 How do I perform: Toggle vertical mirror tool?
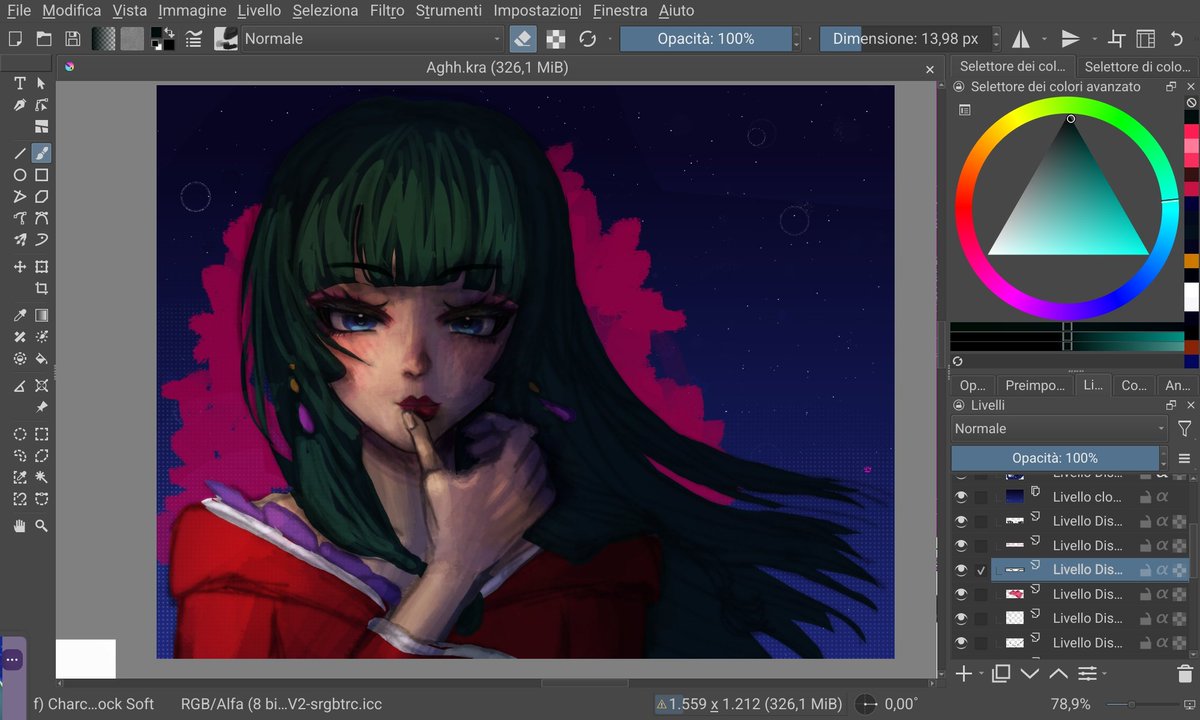[1070, 39]
